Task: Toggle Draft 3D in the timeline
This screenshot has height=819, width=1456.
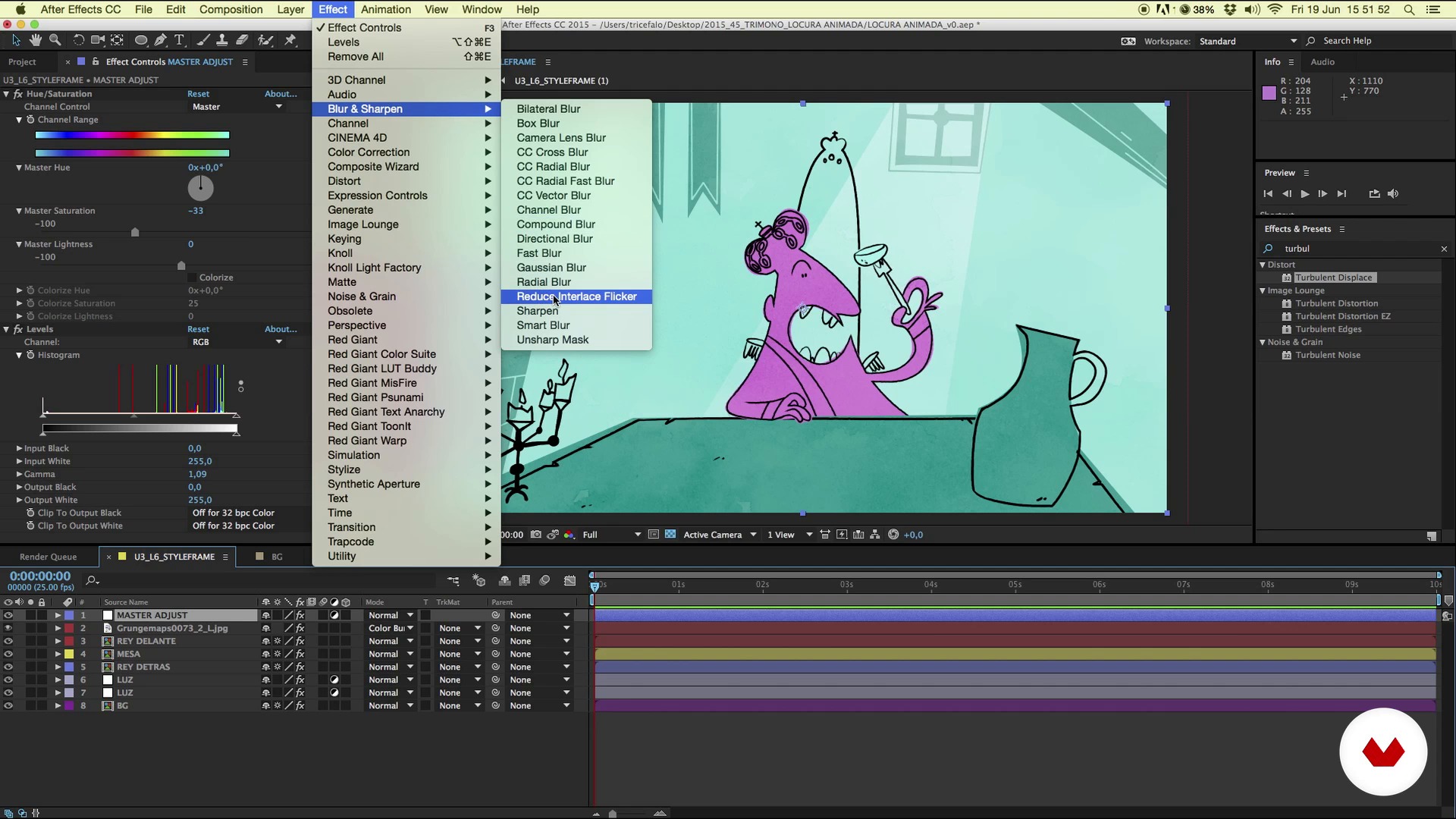Action: [x=479, y=581]
